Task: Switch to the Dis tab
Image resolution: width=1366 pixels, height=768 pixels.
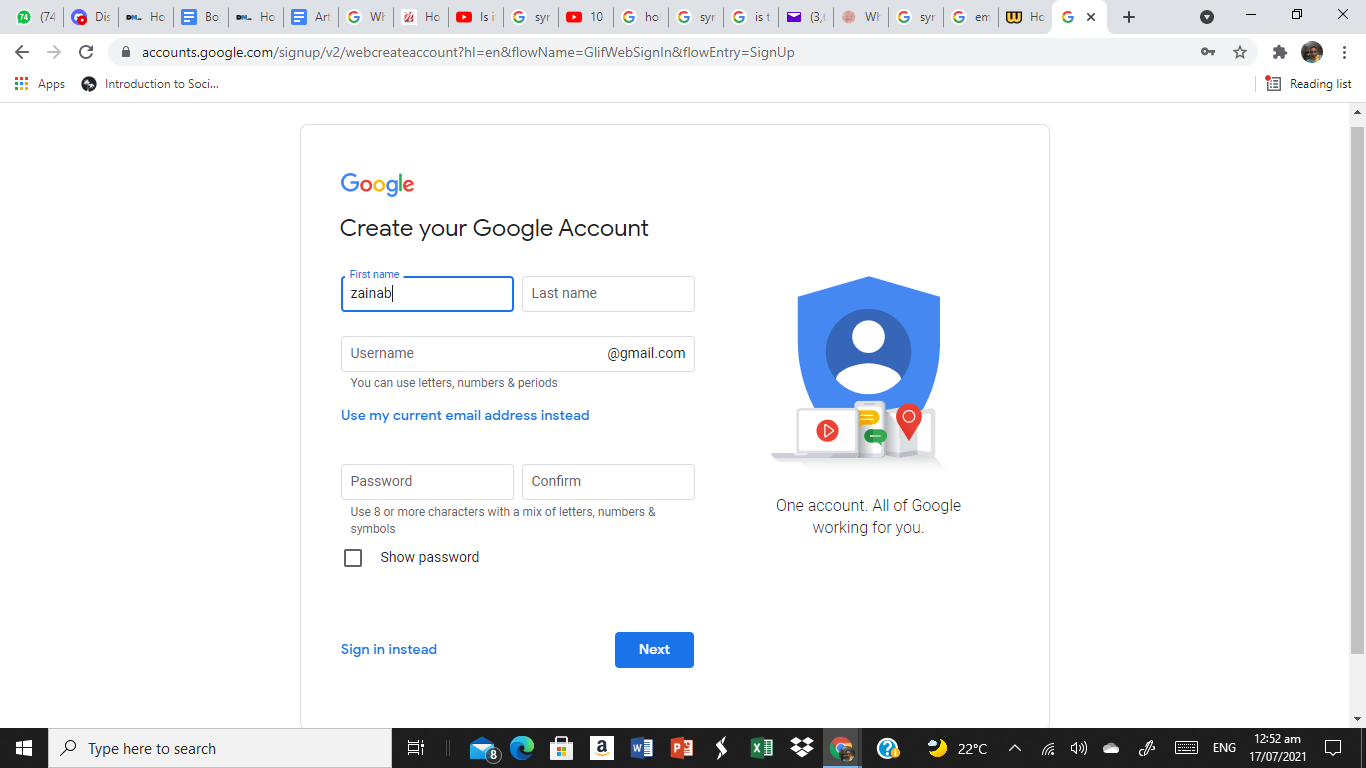Action: pyautogui.click(x=90, y=17)
